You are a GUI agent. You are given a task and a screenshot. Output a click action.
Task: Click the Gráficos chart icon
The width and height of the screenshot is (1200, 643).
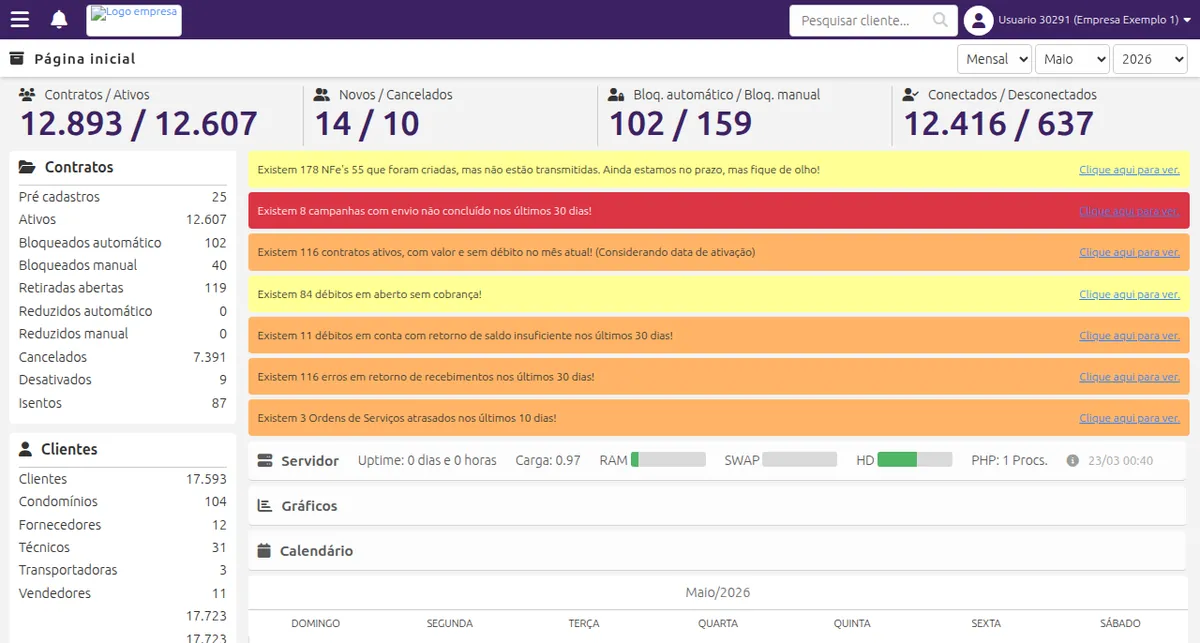click(x=265, y=506)
